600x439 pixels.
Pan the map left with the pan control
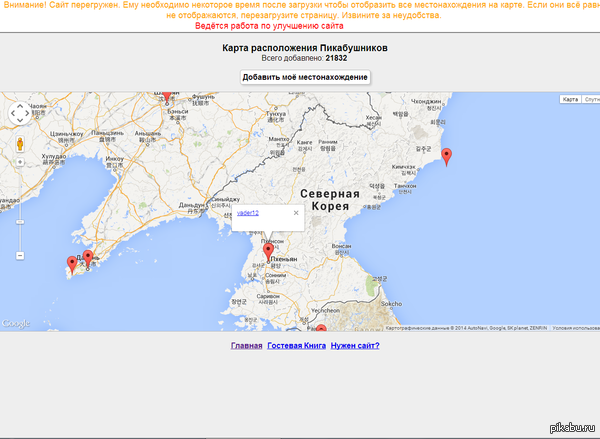[x=13, y=113]
